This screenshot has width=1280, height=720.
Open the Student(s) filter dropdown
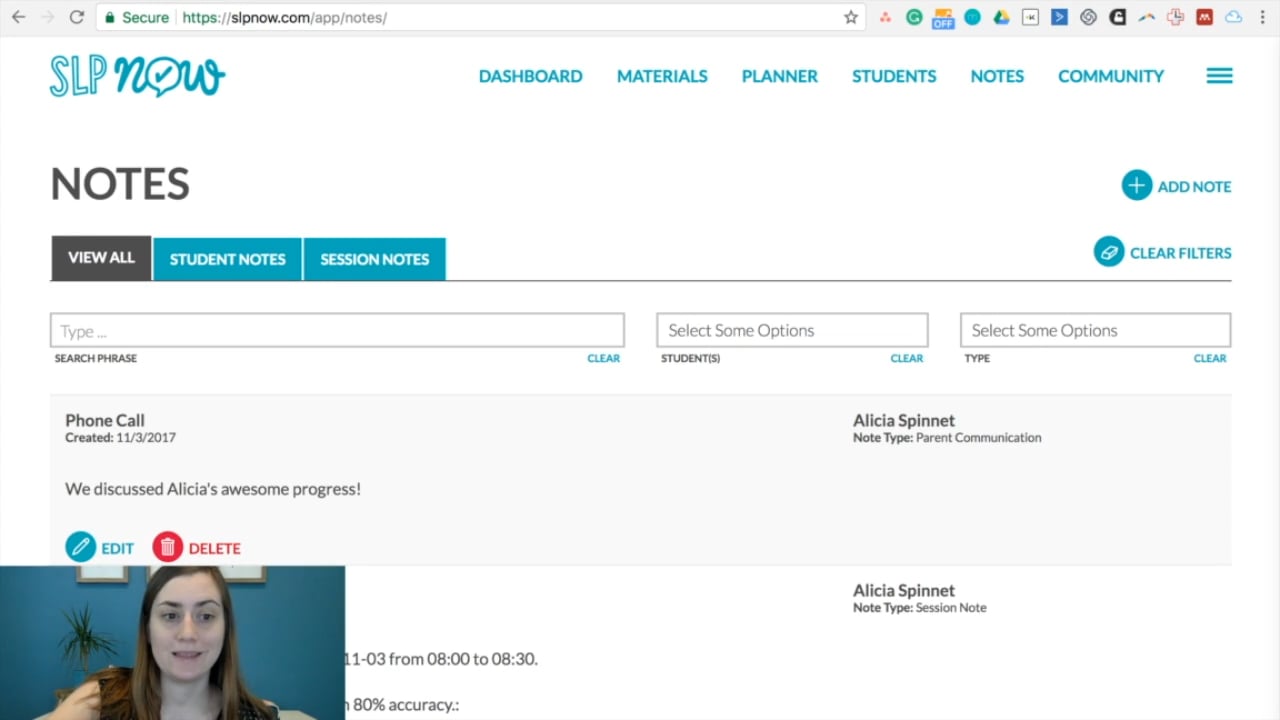point(792,330)
